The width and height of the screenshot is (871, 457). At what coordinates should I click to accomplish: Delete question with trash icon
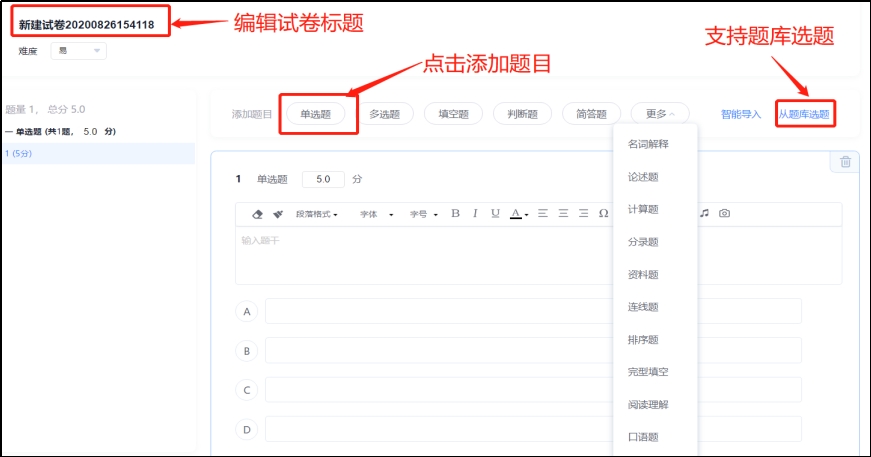[845, 162]
